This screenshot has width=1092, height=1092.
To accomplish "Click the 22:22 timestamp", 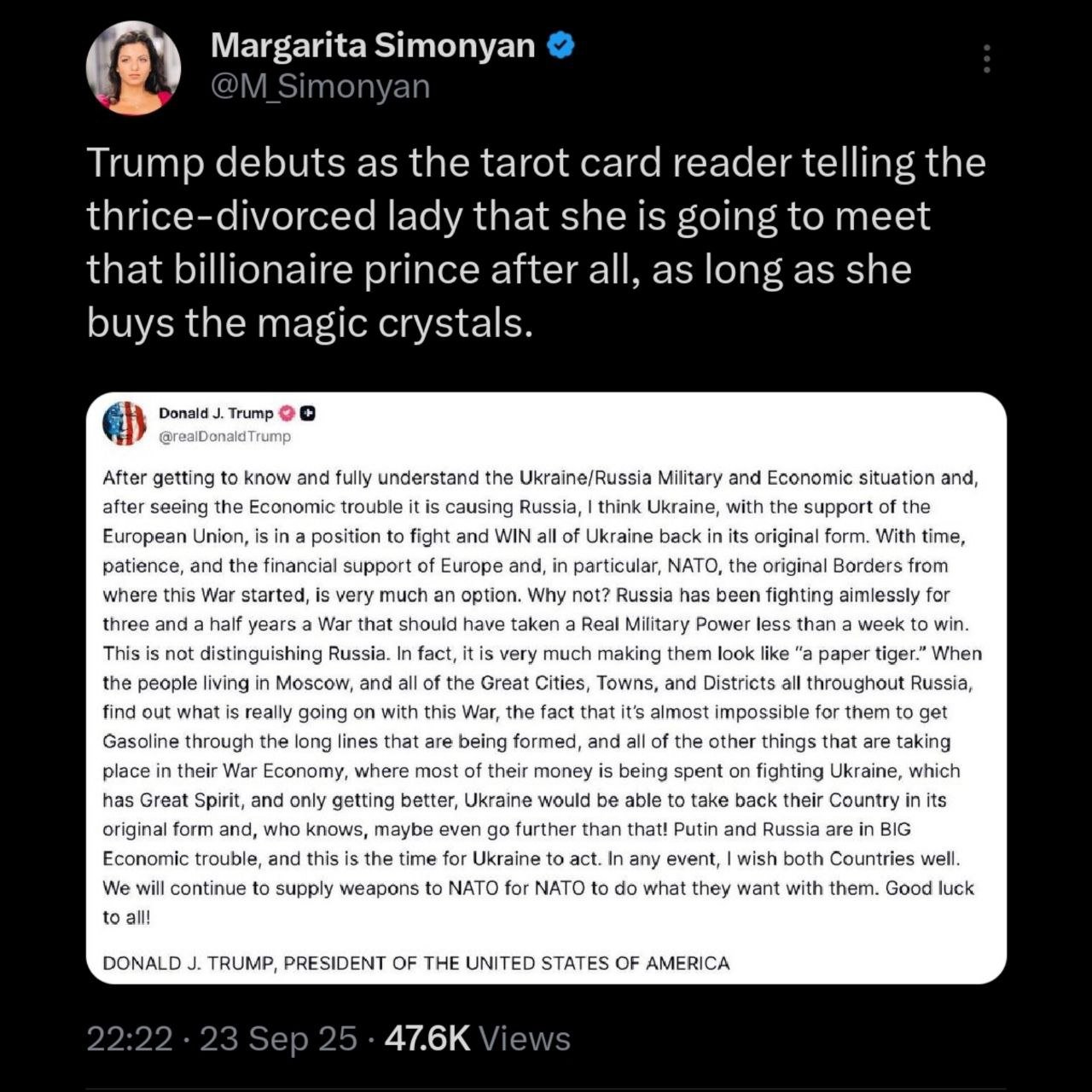I will [129, 1038].
